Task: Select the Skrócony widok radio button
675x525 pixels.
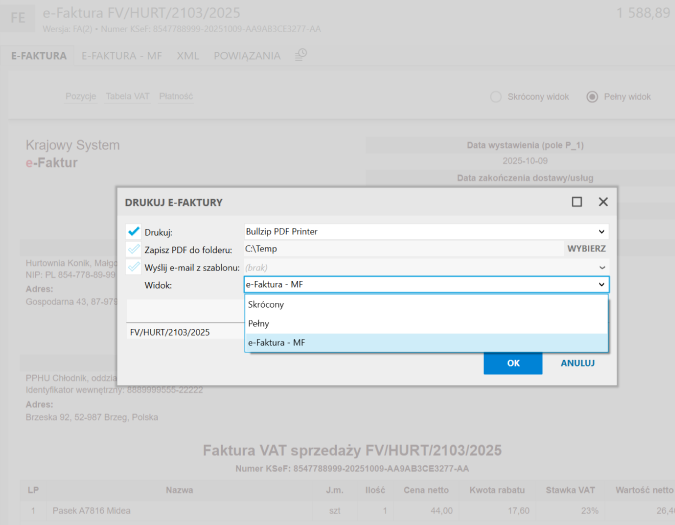Action: (x=496, y=97)
